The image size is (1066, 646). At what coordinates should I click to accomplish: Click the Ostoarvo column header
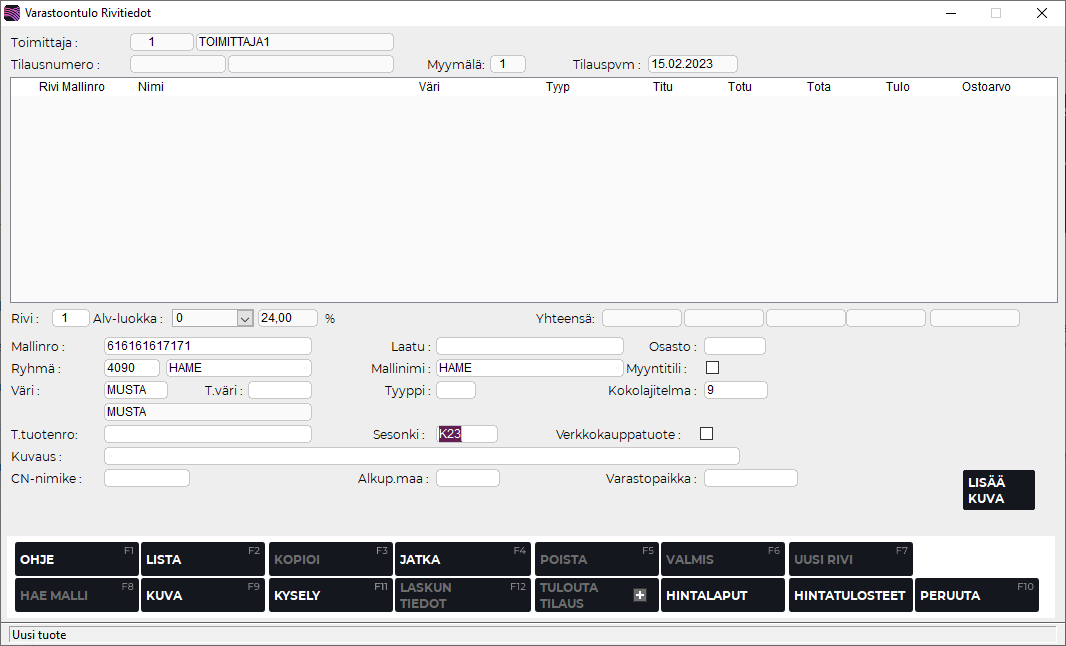(986, 87)
